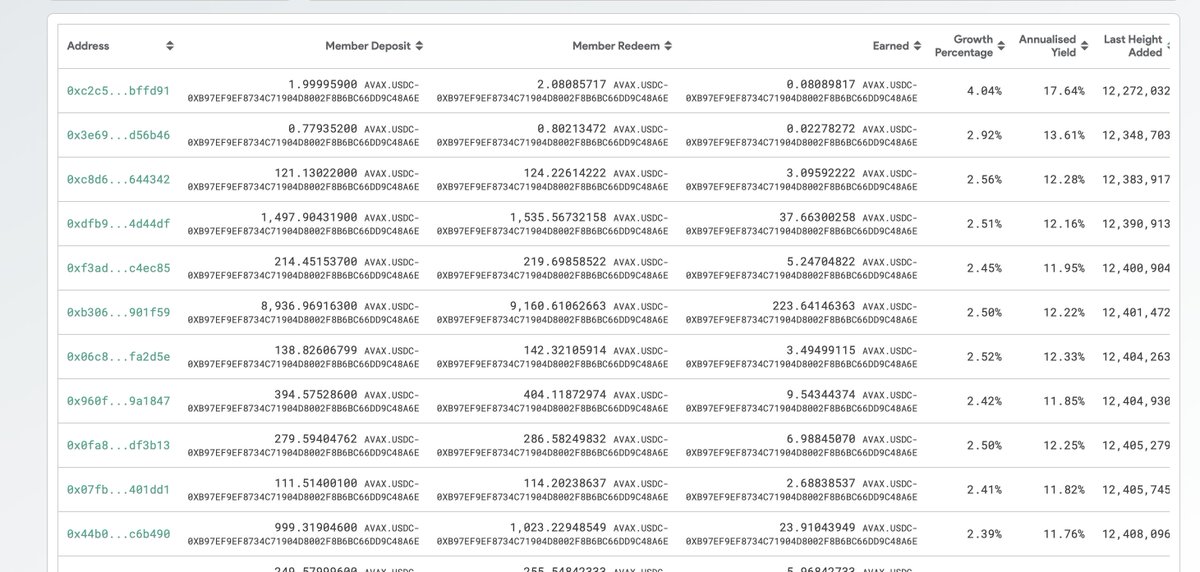Screen dimensions: 1200x572
Task: Open address 0xb306...901f59
Action: pyautogui.click(x=118, y=312)
